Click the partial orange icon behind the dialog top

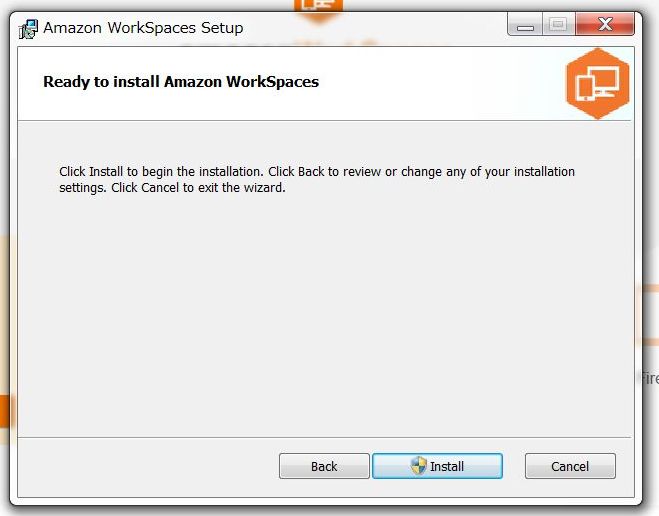(318, 7)
